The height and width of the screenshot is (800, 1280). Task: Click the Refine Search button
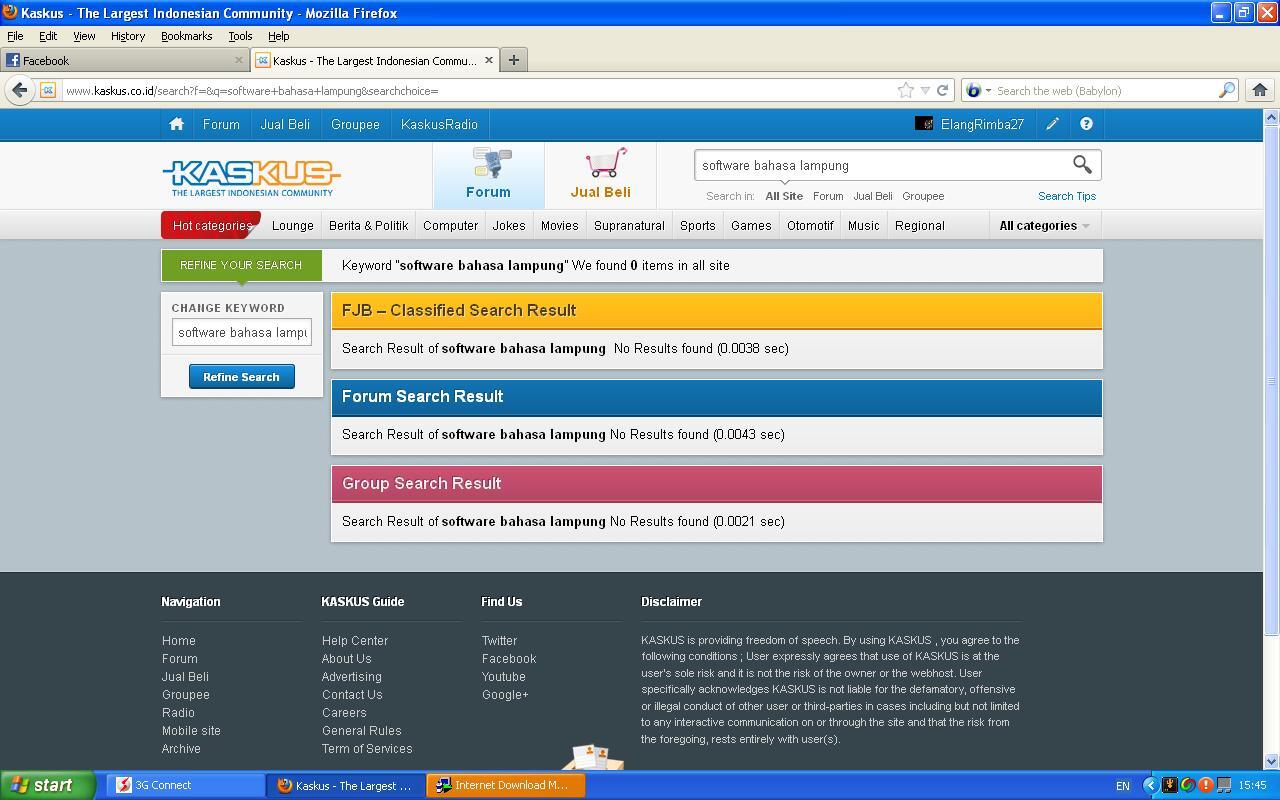point(241,377)
